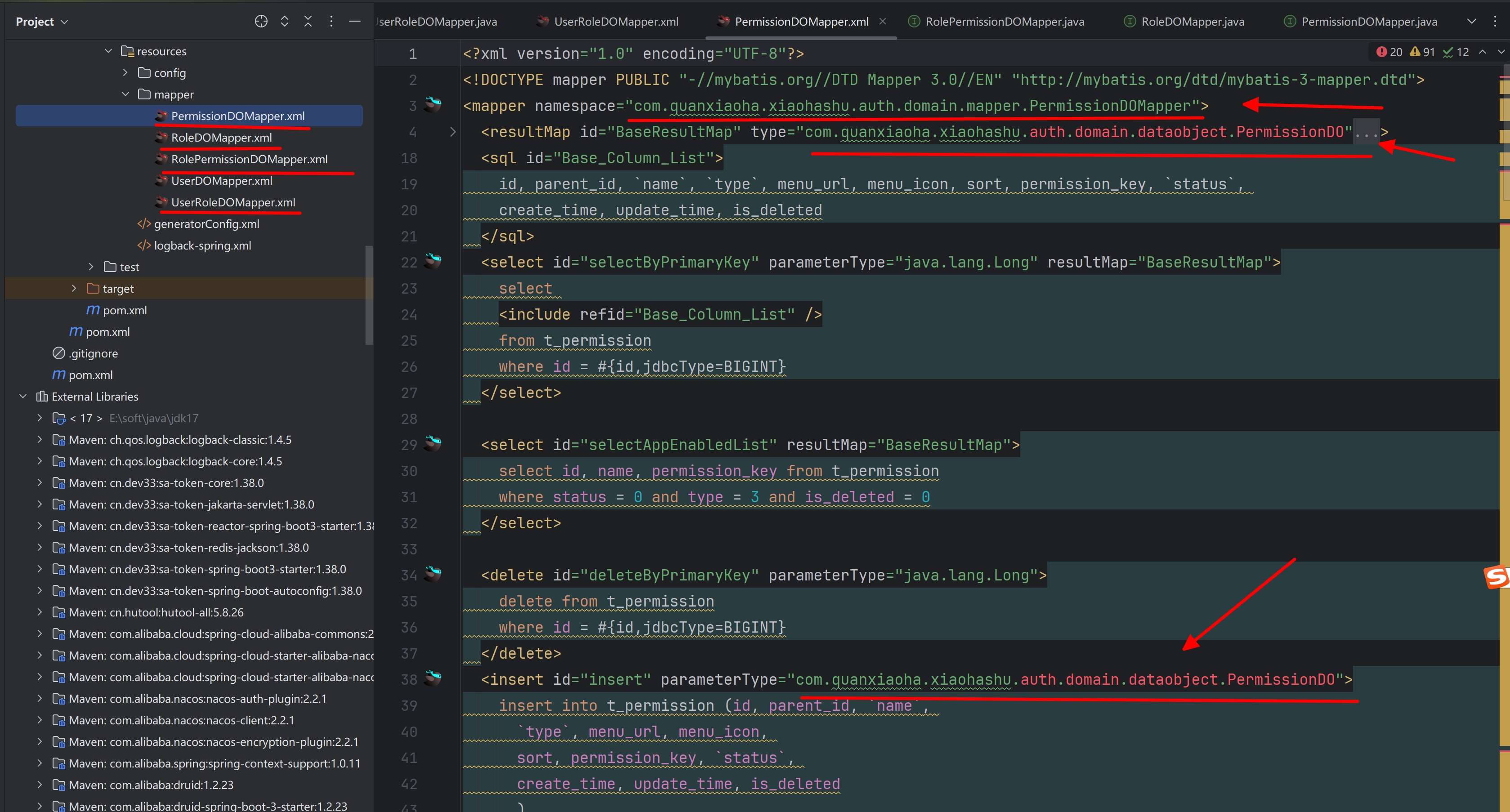The width and height of the screenshot is (1510, 812).
Task: Hide the Project tool window
Action: click(x=355, y=22)
